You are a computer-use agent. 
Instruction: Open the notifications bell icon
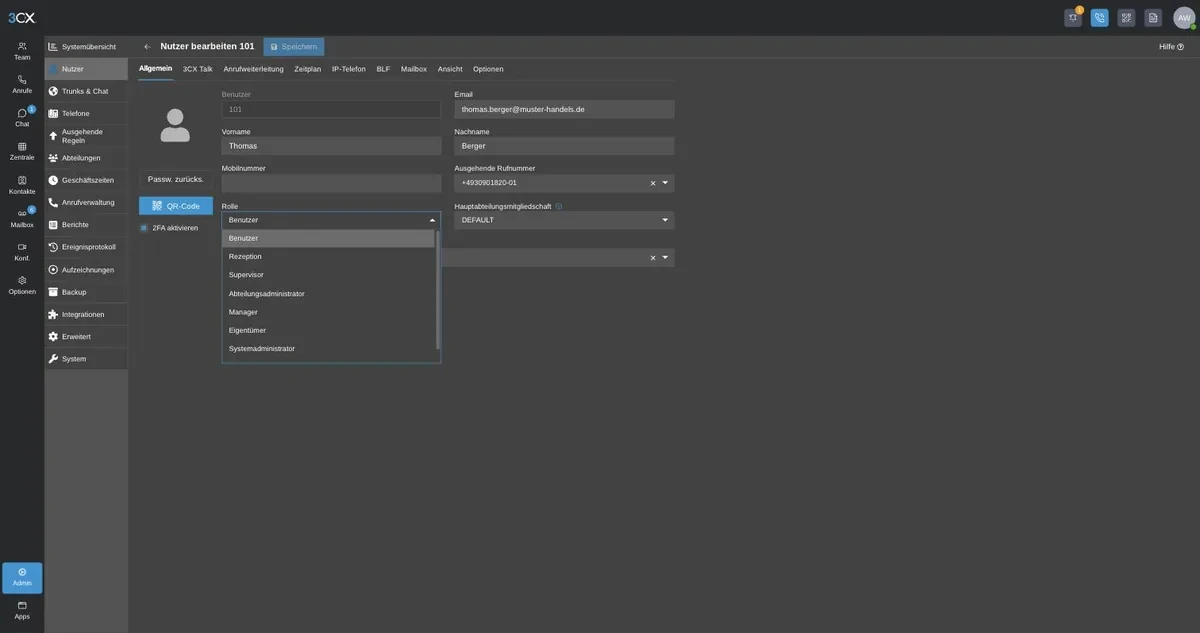tap(1073, 18)
